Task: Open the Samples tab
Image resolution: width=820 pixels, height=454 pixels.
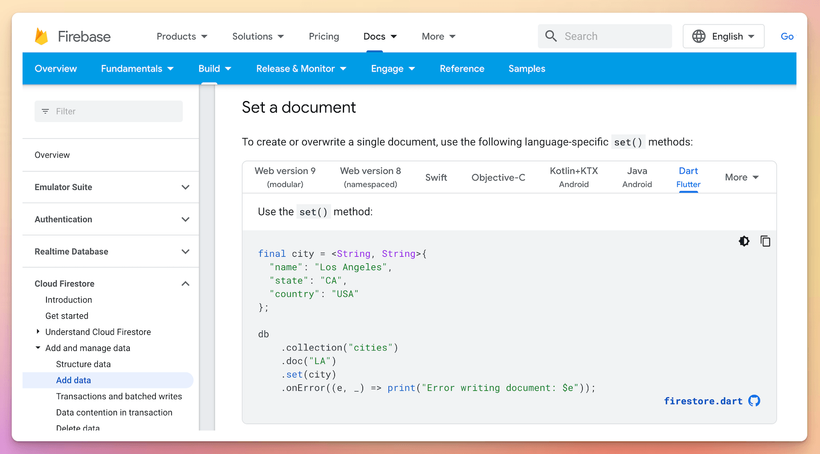Action: (527, 69)
